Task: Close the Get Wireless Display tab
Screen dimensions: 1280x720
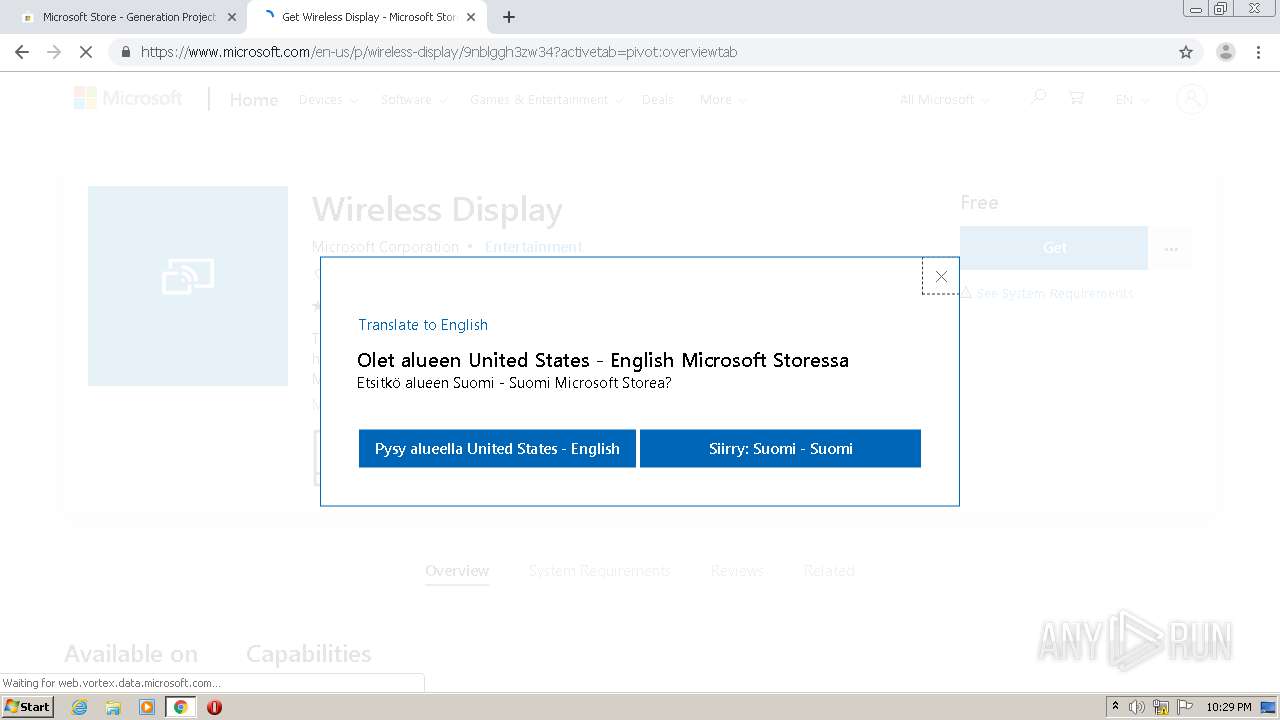Action: click(x=471, y=17)
